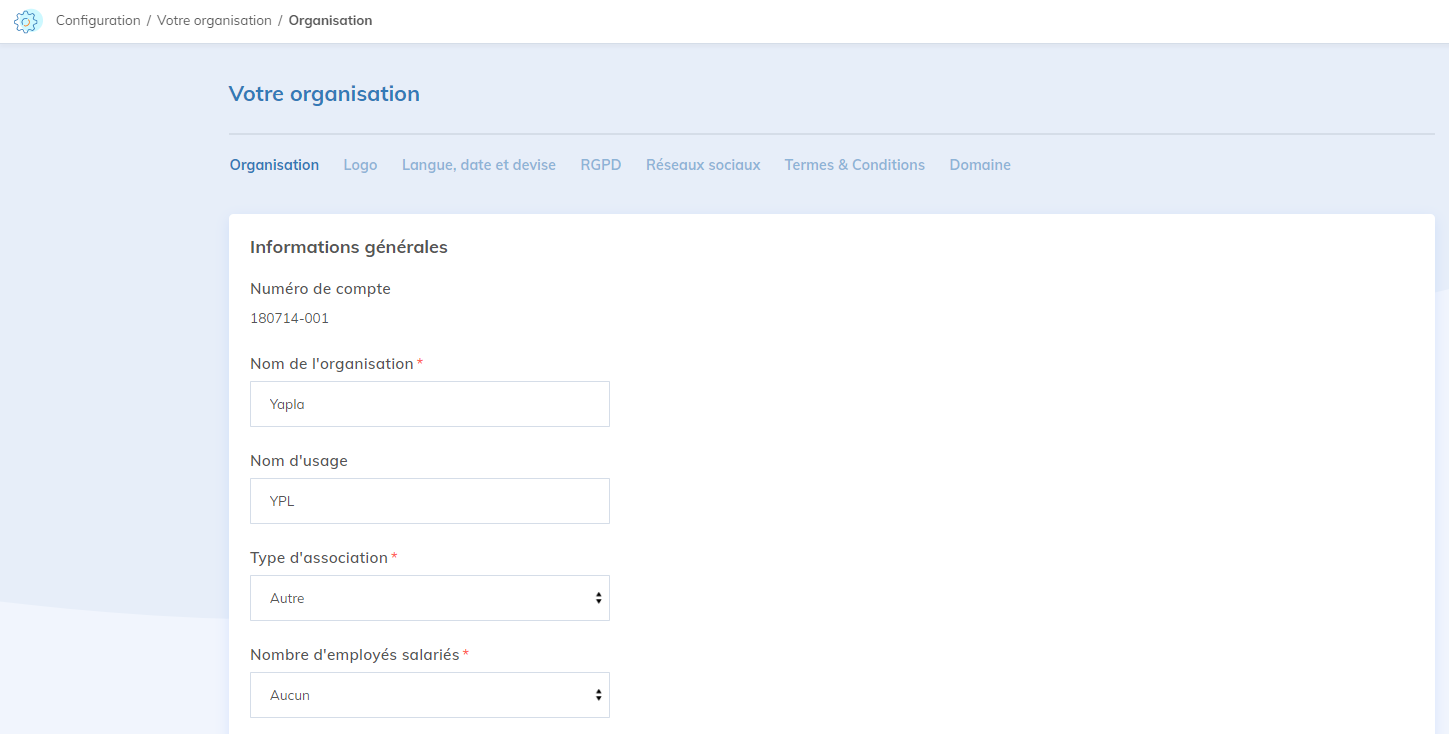1449x734 pixels.
Task: Open the Votre organisation breadcrumb link
Action: click(214, 21)
